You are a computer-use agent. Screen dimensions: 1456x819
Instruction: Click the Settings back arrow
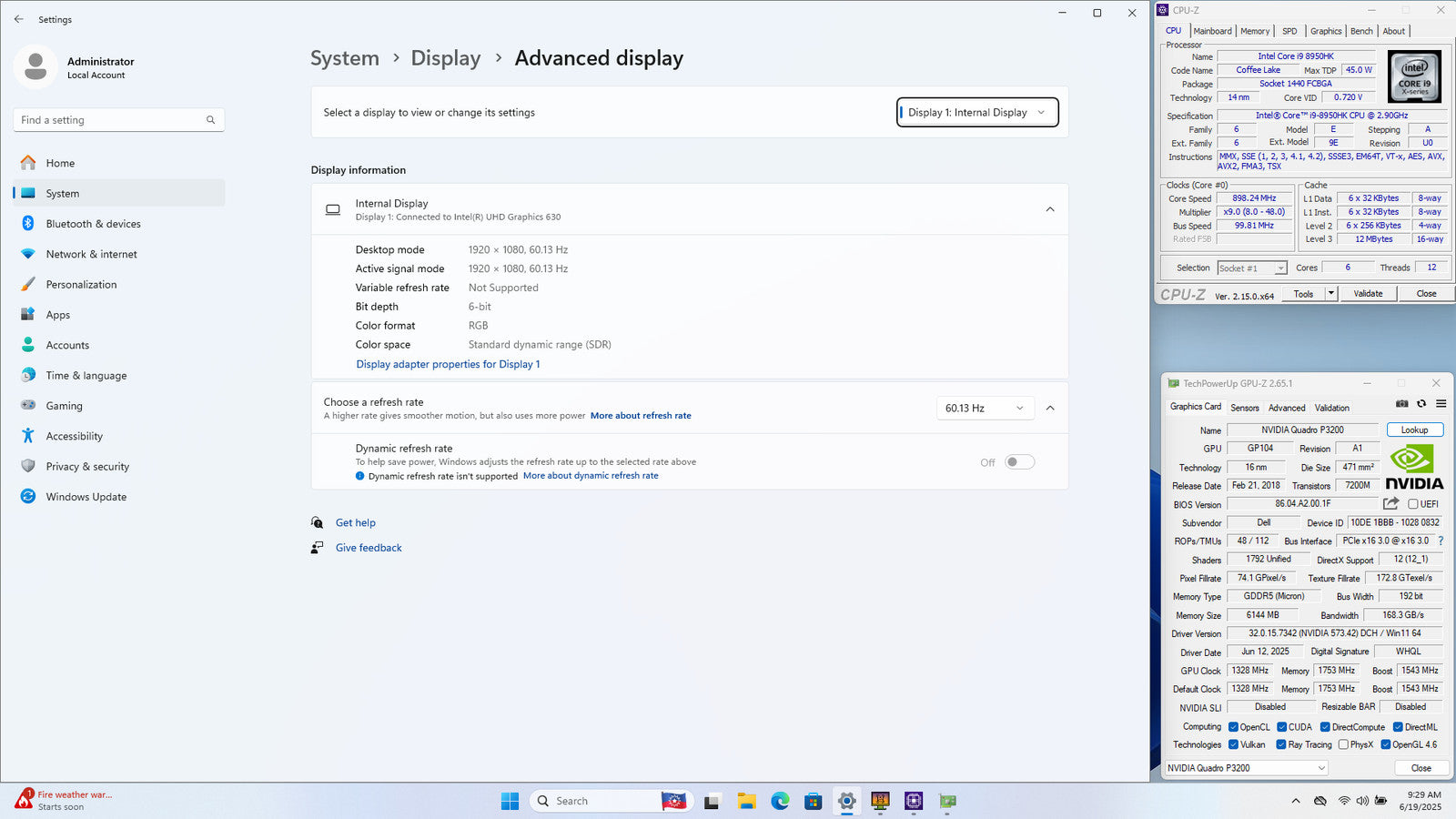pos(19,19)
